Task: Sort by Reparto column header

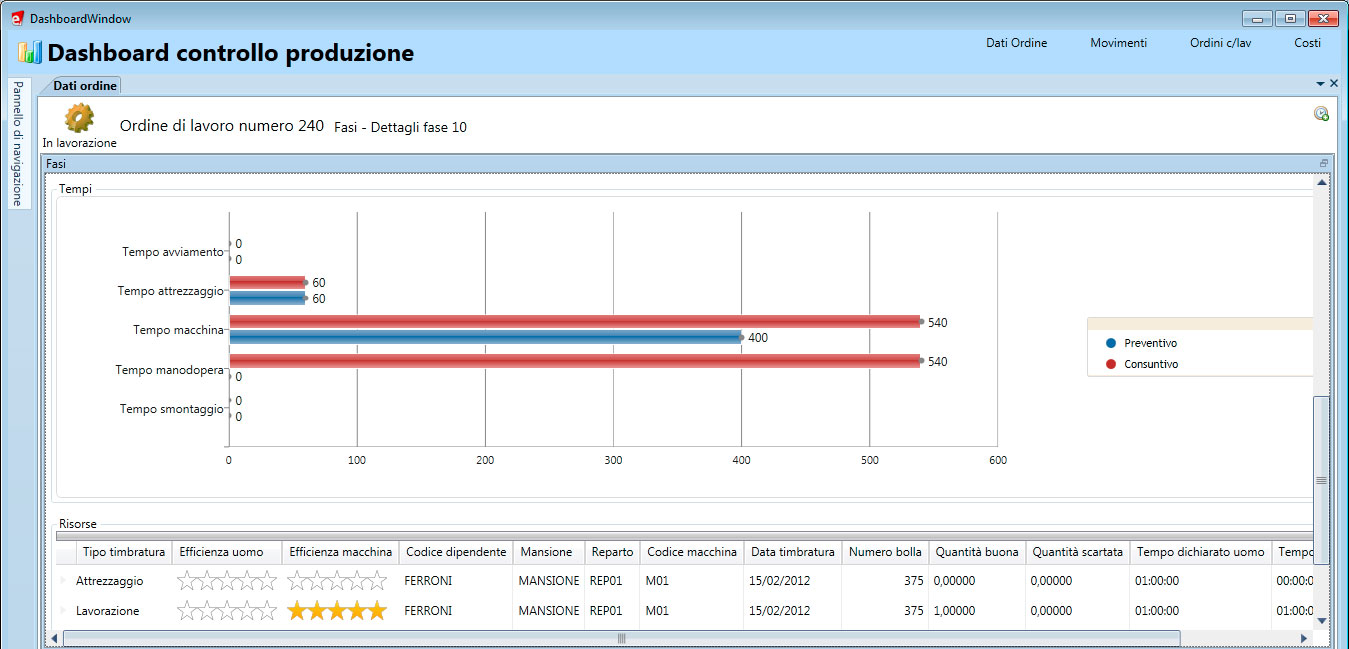Action: (612, 552)
